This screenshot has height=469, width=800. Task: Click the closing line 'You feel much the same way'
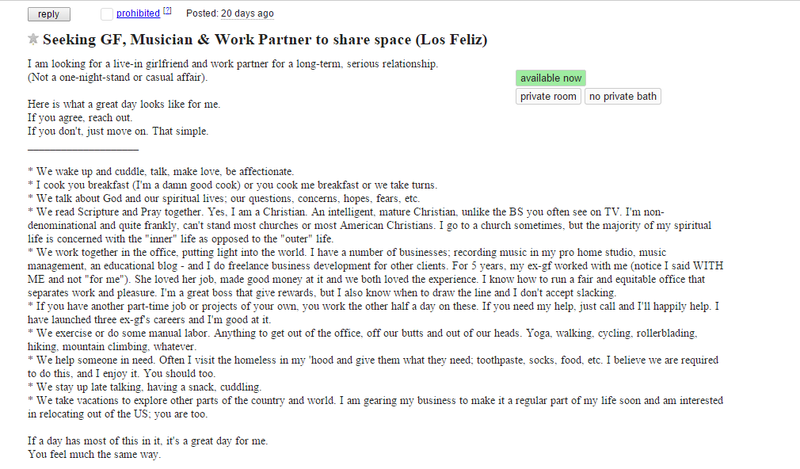94,454
